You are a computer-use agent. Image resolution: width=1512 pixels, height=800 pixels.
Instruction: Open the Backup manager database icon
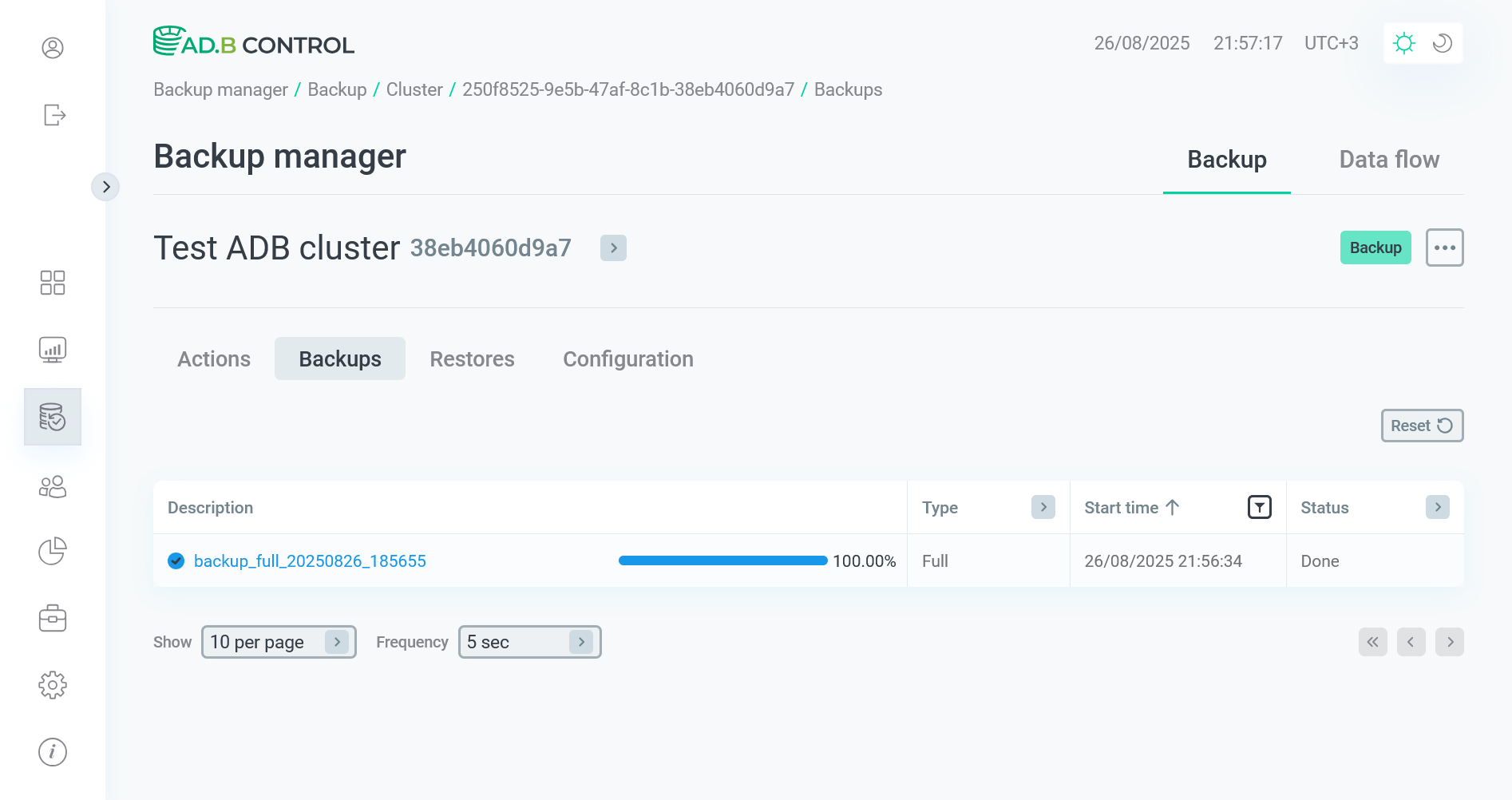[53, 416]
